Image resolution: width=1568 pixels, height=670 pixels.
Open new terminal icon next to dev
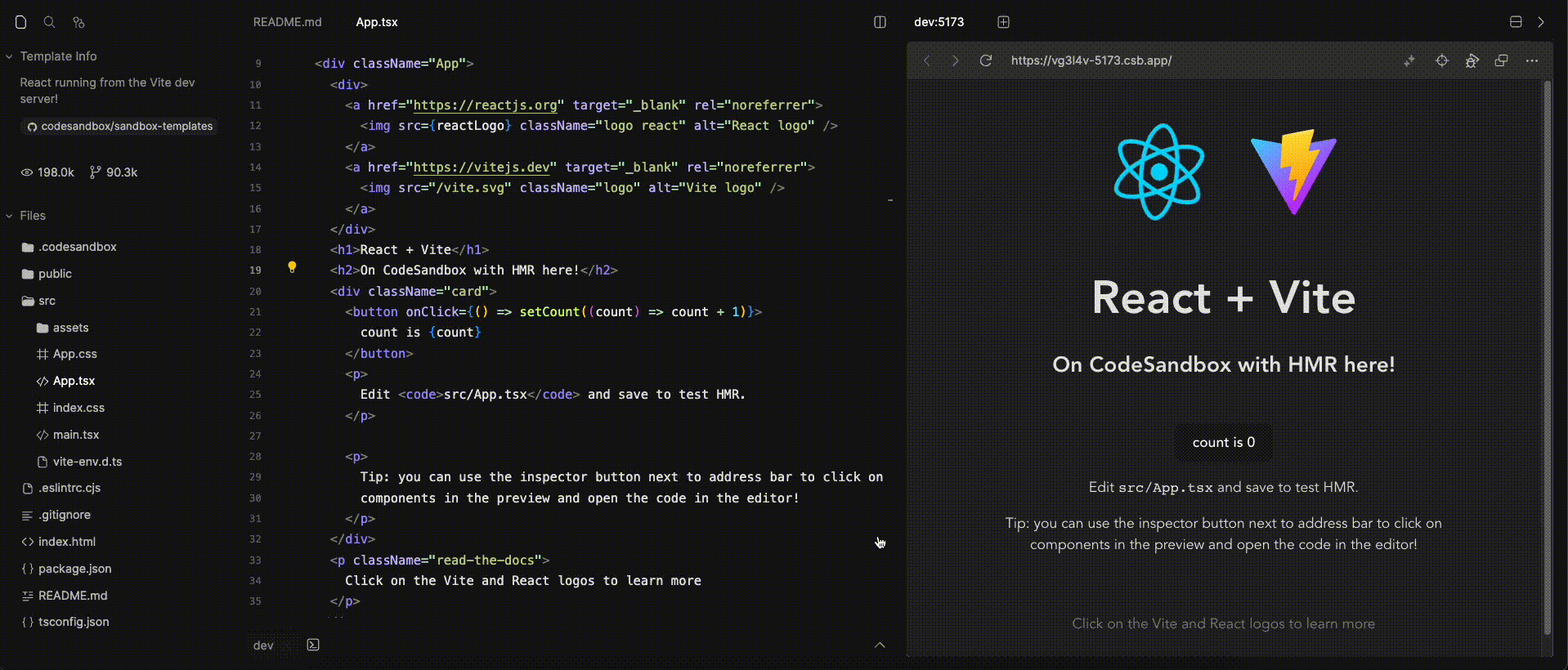[x=313, y=645]
